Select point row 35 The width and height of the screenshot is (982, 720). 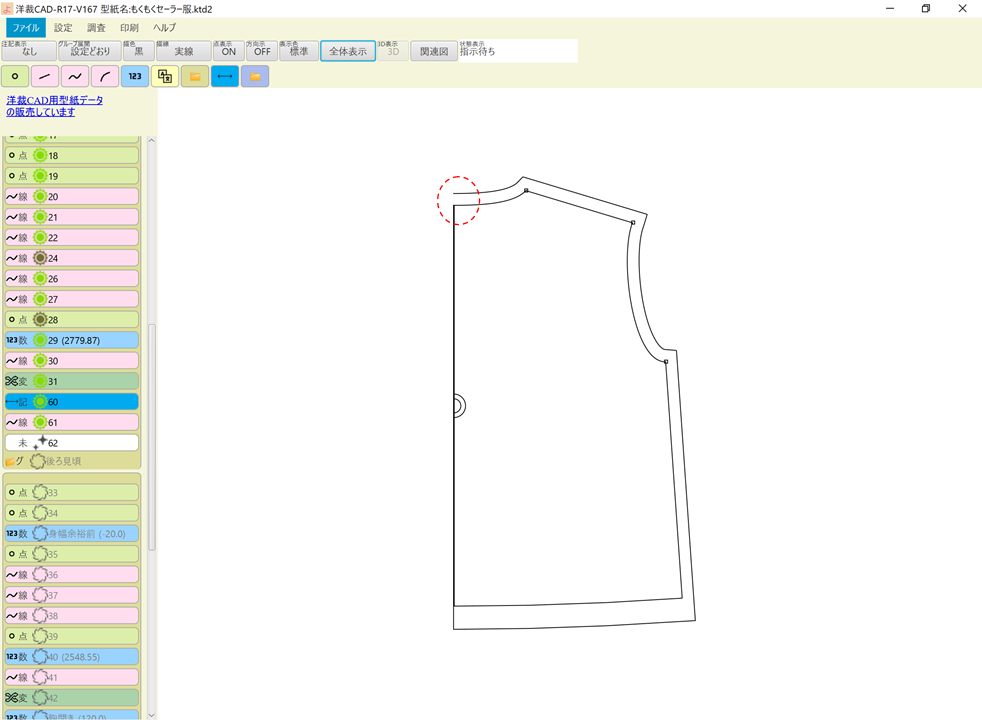coord(72,554)
